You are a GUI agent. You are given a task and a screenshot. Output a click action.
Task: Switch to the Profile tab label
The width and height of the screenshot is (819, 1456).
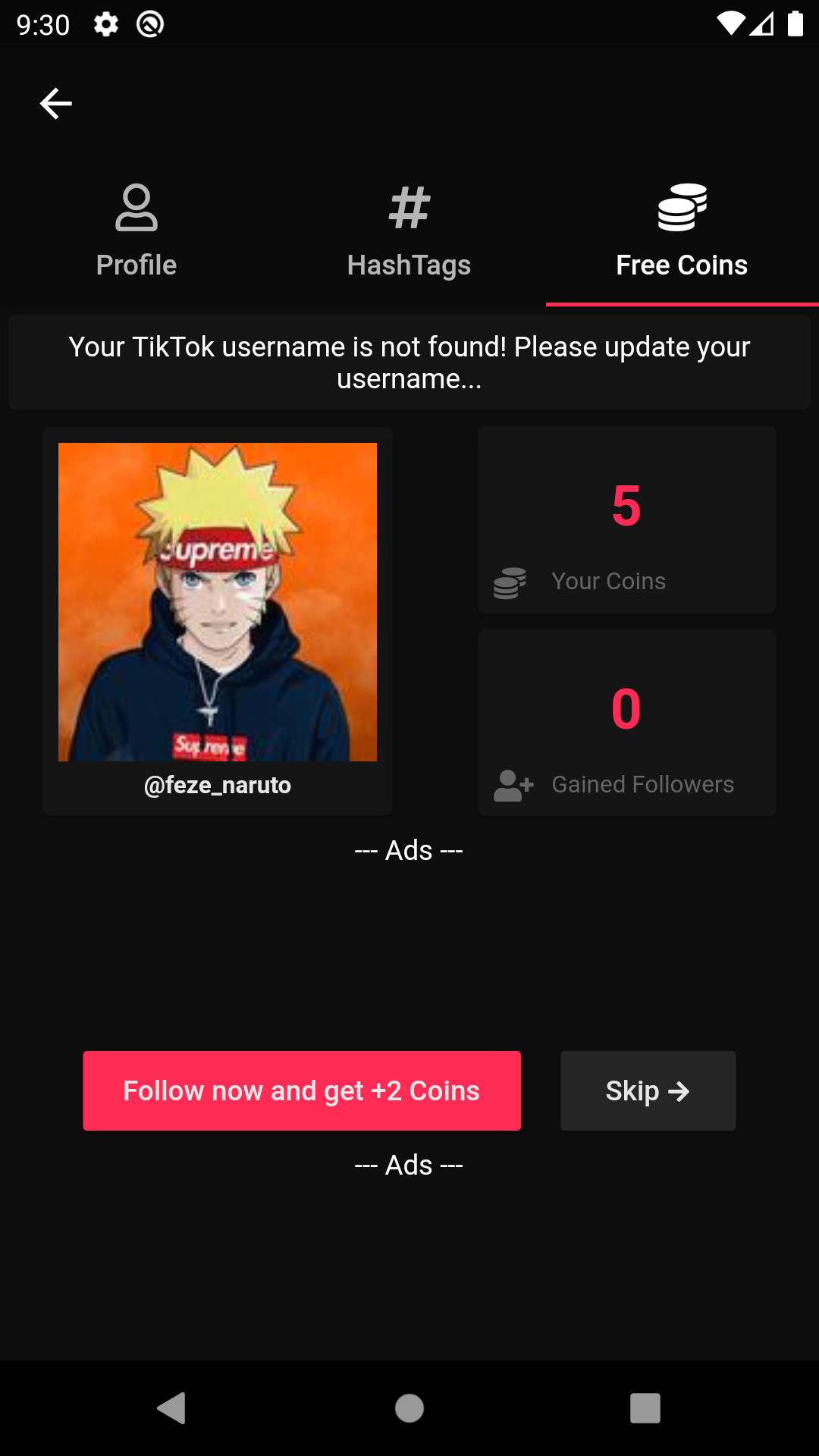(x=136, y=265)
